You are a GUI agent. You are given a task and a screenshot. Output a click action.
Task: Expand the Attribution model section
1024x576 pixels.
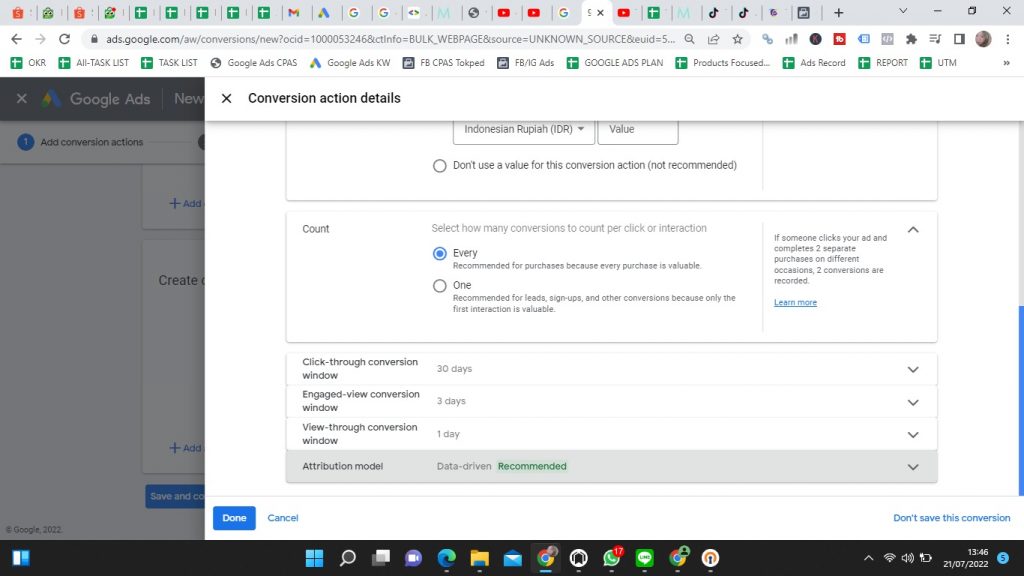(912, 467)
